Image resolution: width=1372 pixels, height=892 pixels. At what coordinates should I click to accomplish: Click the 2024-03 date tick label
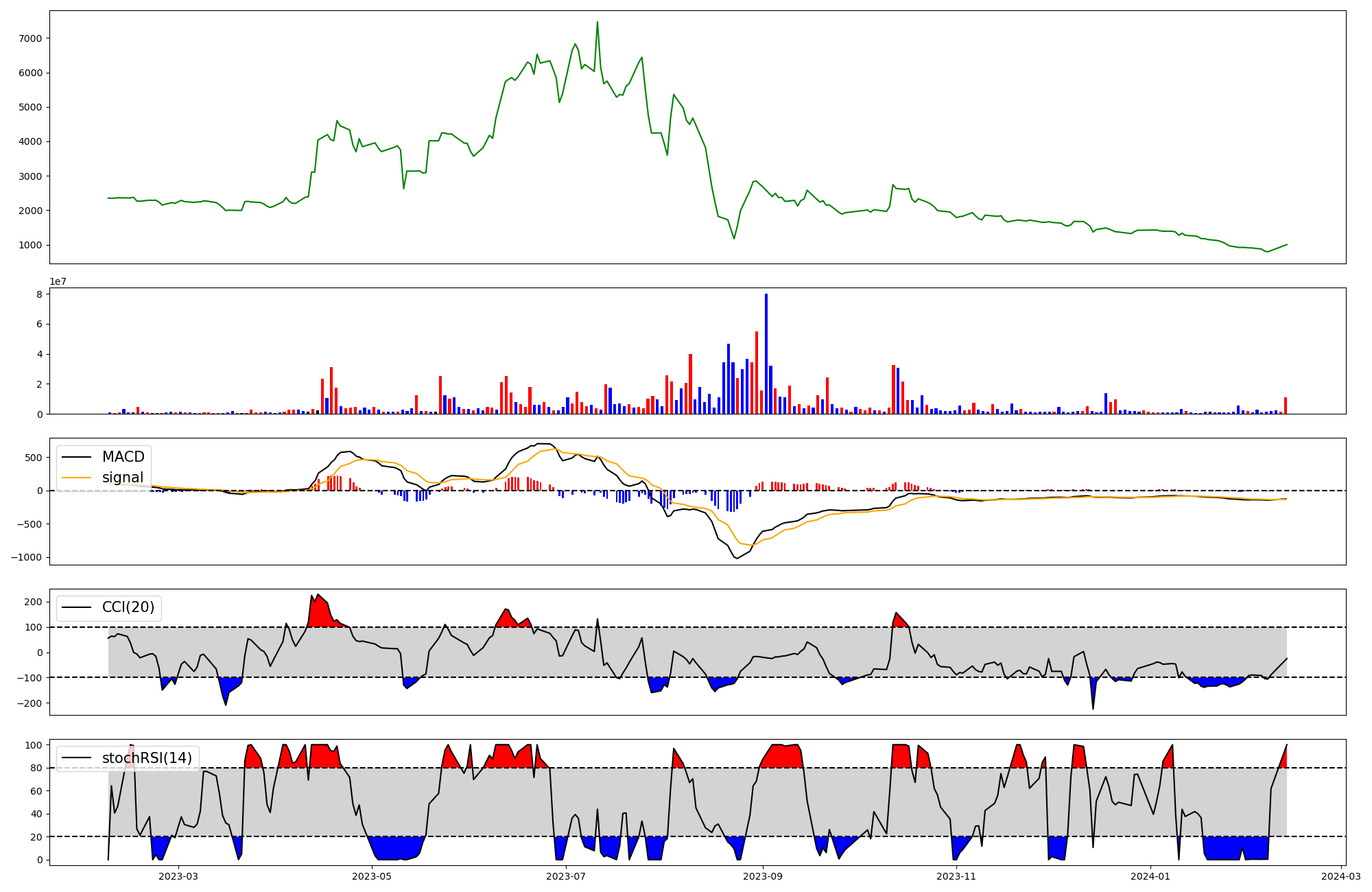(x=1340, y=876)
